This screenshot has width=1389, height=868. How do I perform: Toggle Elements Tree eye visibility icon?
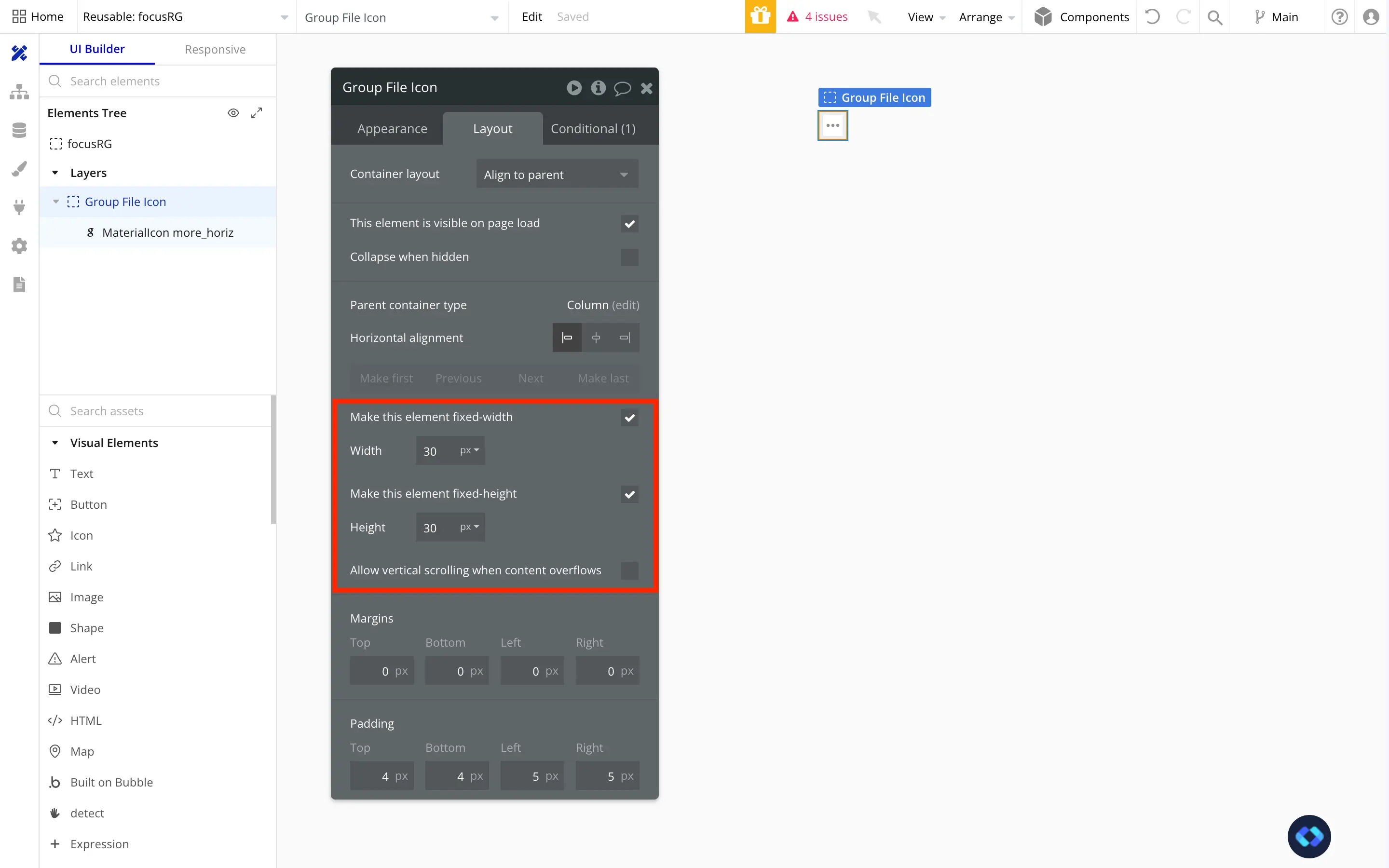[233, 113]
